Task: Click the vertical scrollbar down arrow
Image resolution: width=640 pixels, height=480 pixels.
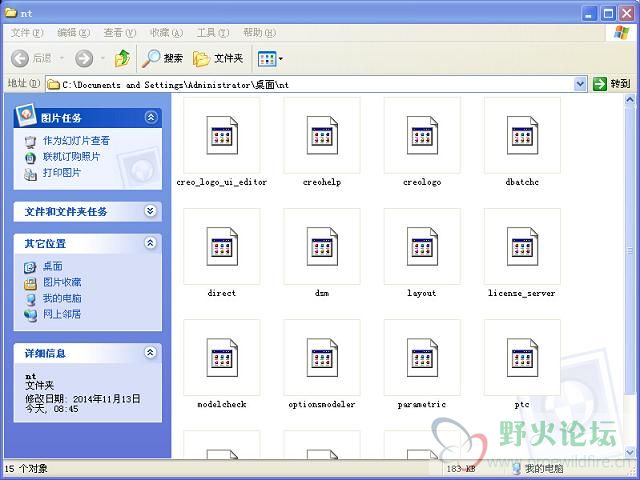Action: [x=630, y=452]
